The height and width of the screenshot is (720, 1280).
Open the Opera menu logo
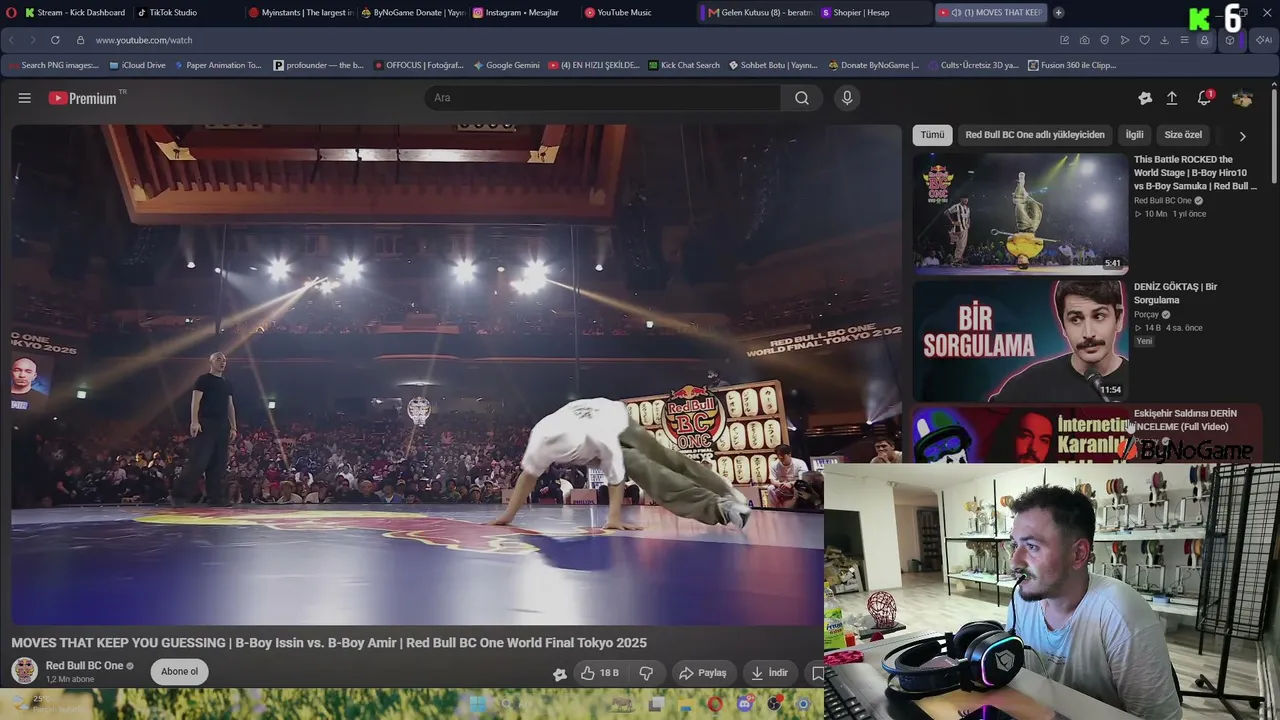click(12, 12)
